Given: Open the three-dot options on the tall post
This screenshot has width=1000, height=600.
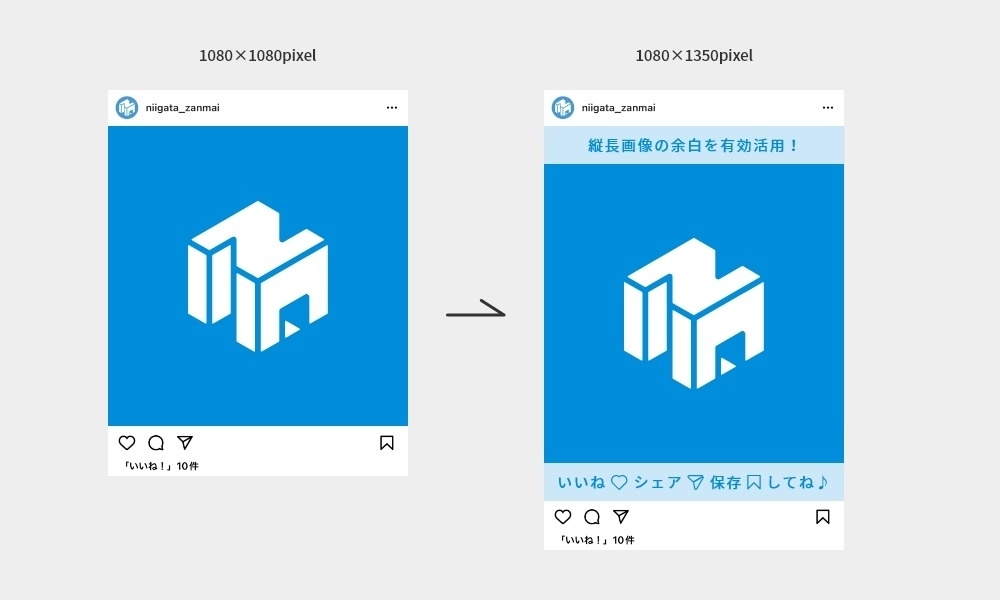Looking at the screenshot, I should click(828, 108).
